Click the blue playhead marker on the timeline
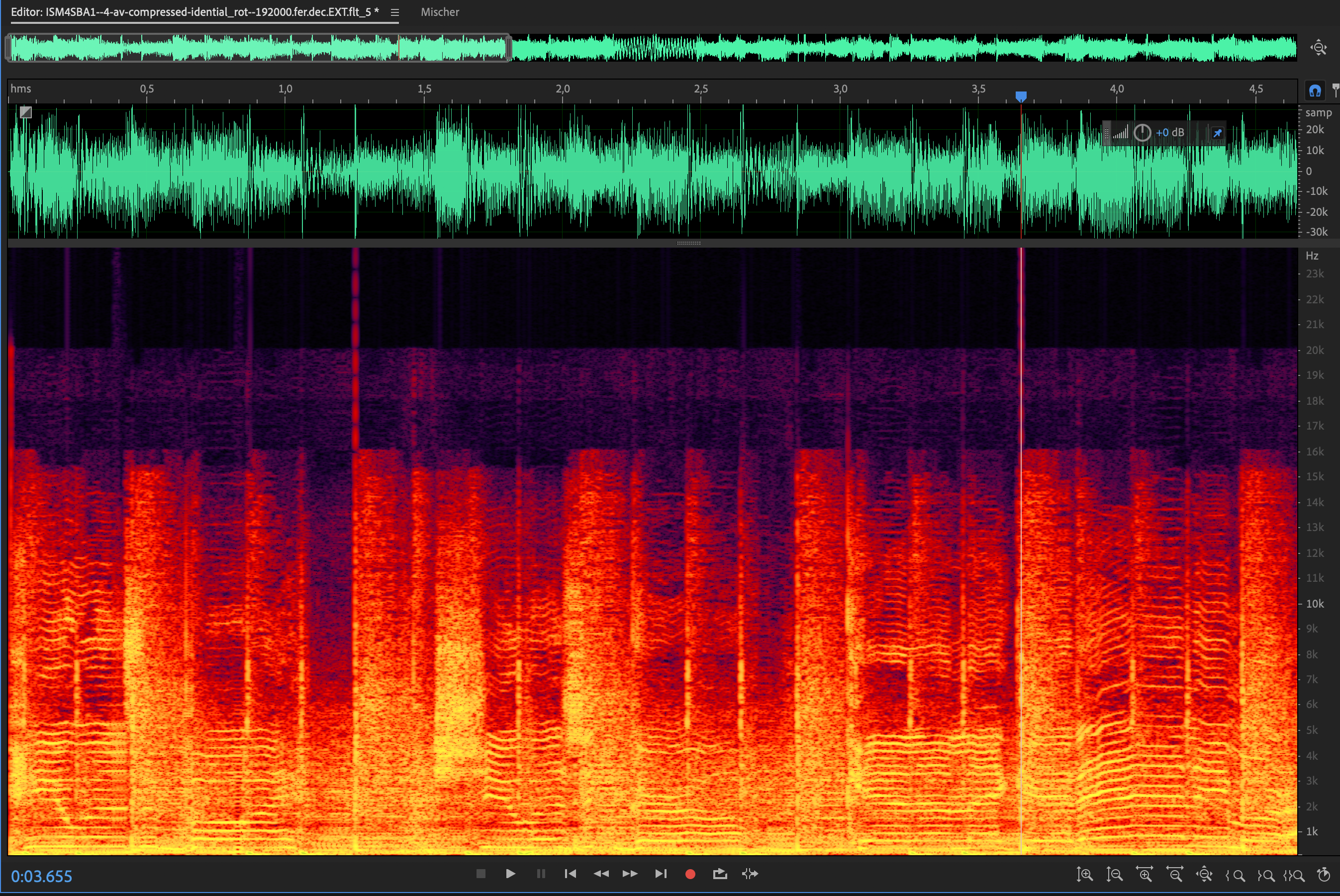The height and width of the screenshot is (896, 1340). point(1021,96)
